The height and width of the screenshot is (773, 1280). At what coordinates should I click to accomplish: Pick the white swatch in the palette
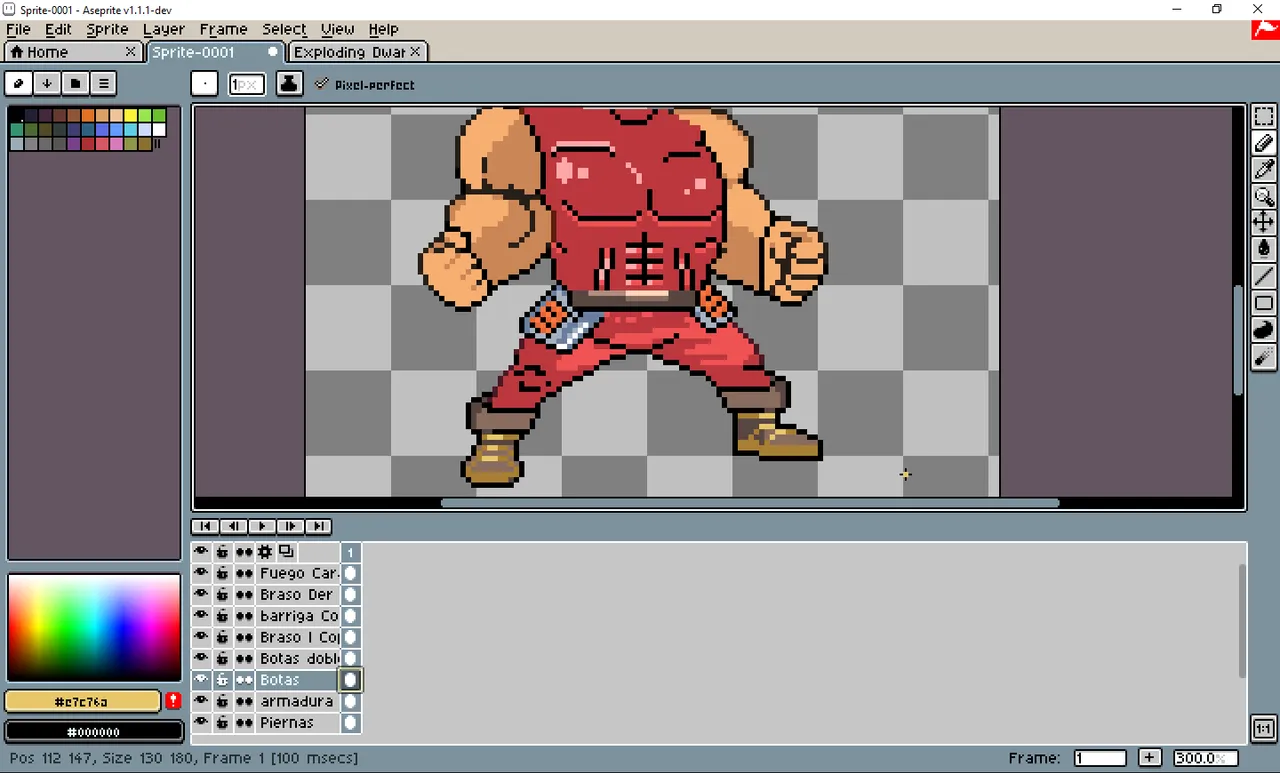(158, 130)
